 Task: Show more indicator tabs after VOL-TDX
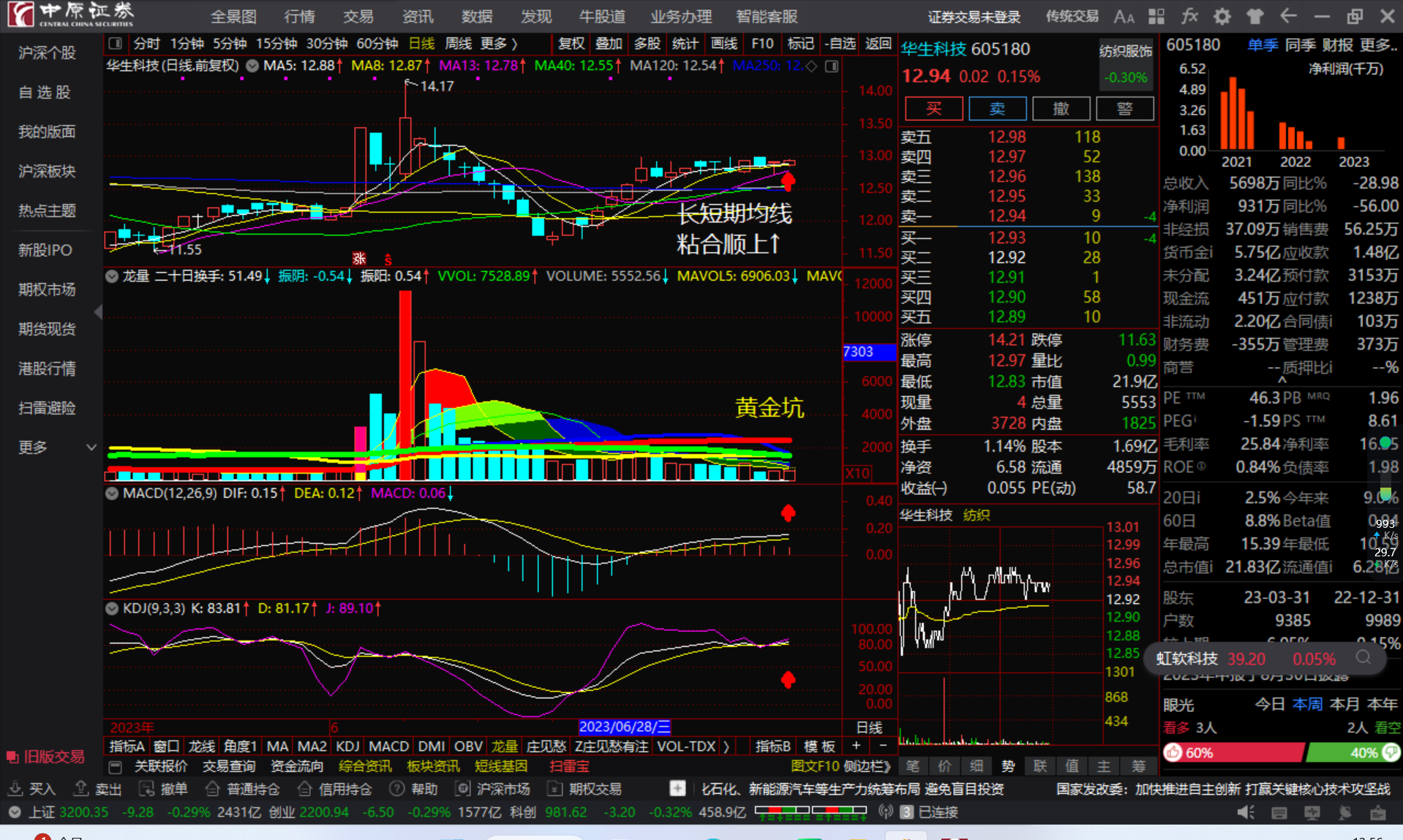pos(726,746)
